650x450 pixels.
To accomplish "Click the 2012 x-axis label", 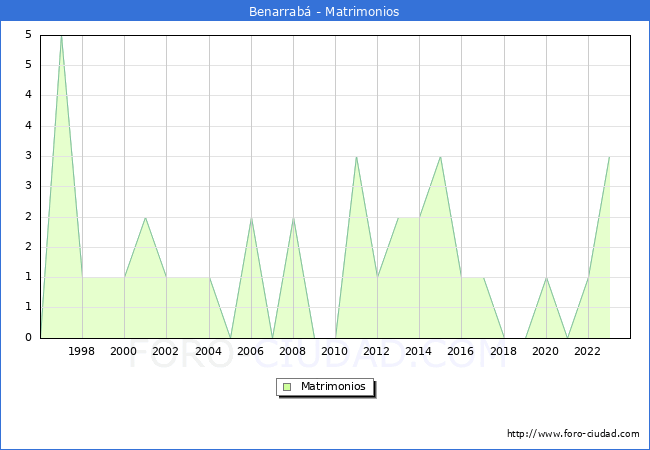I will coord(376,351).
